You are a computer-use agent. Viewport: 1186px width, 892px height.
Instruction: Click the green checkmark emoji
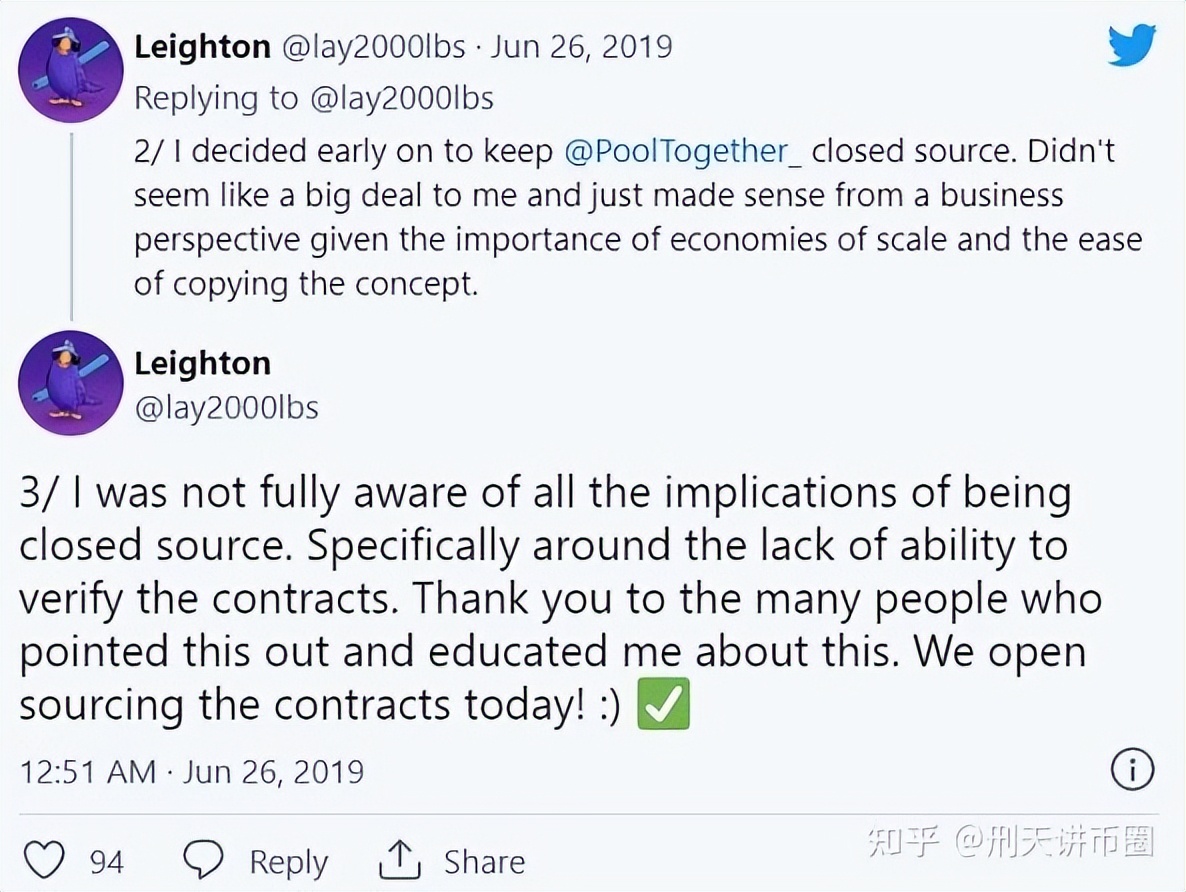[x=663, y=703]
